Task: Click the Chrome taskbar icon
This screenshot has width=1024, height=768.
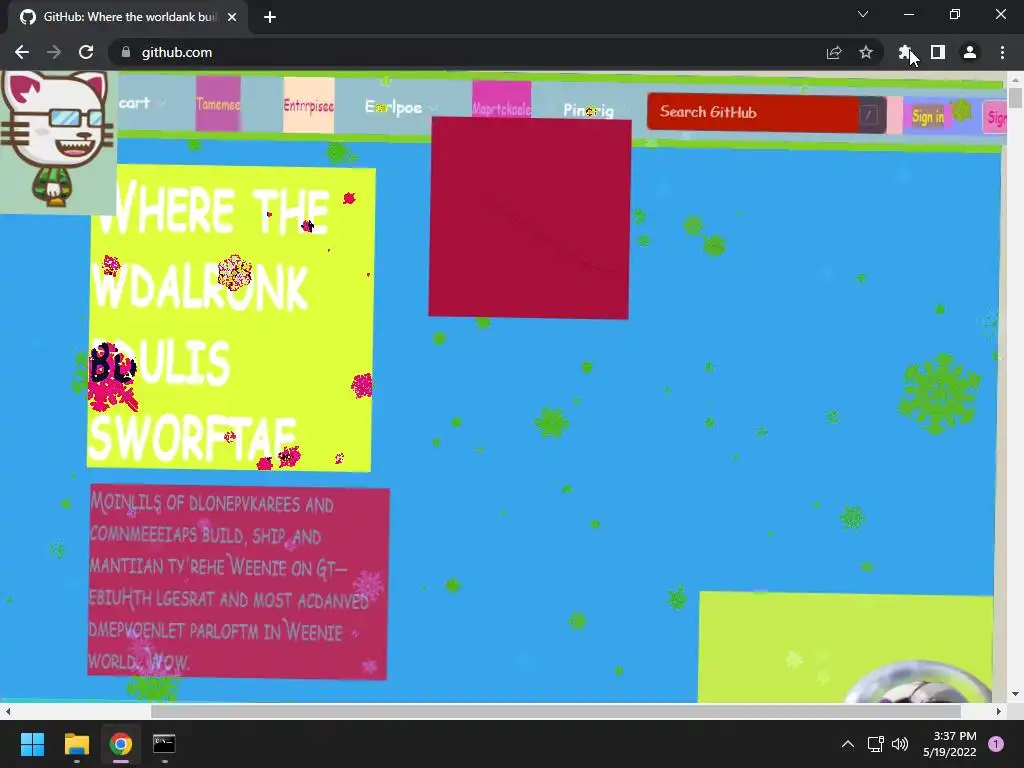Action: (x=121, y=744)
